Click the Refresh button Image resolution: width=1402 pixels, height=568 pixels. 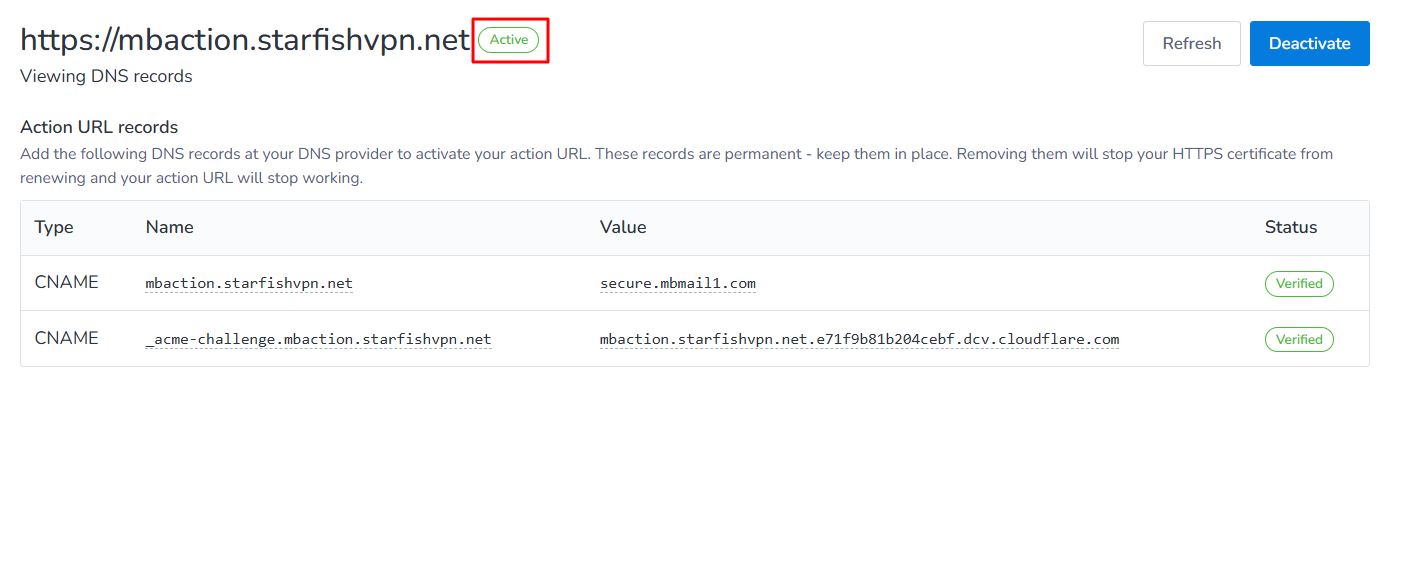[1192, 44]
